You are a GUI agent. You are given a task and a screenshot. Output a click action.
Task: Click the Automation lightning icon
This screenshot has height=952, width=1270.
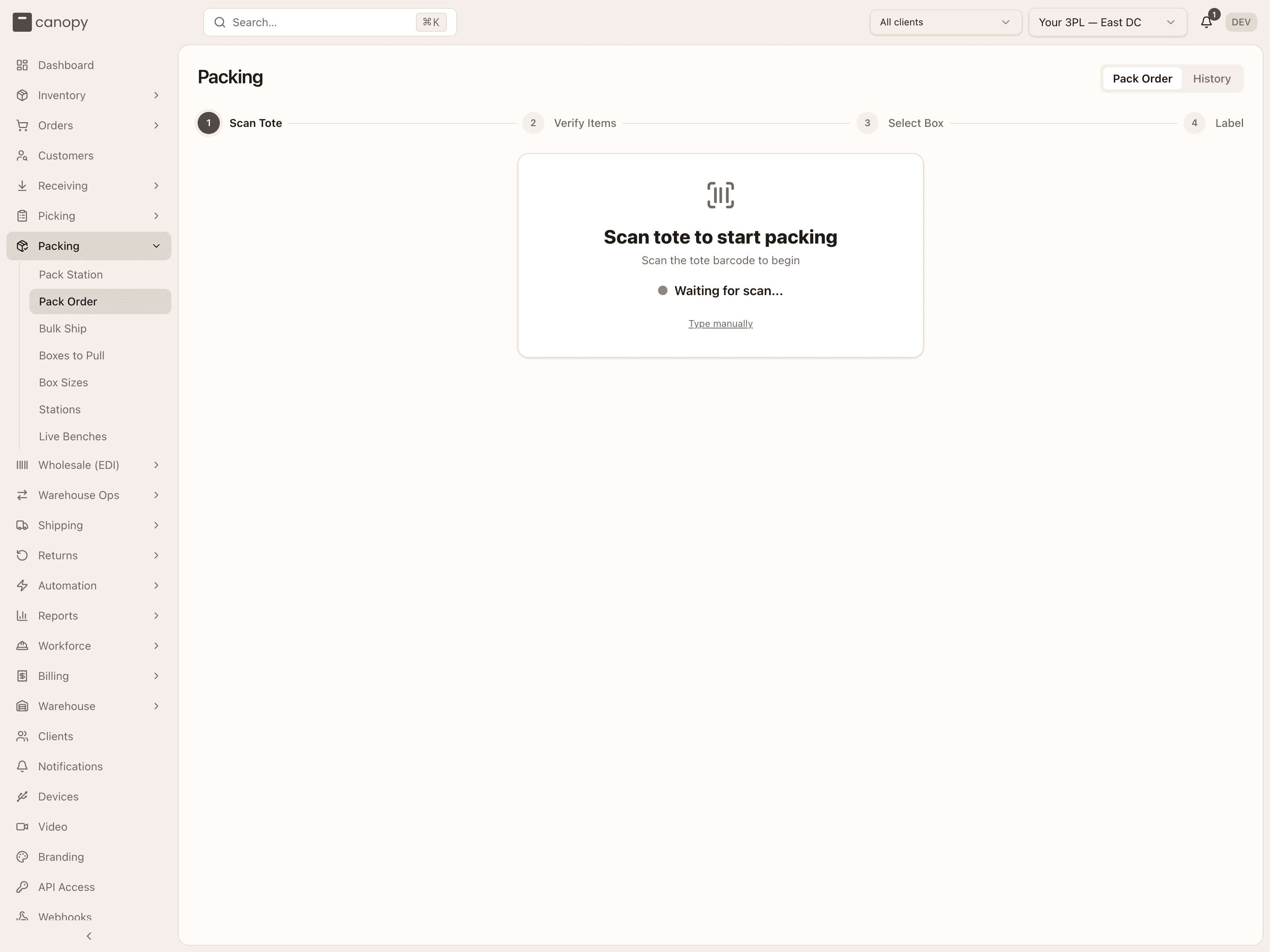(x=22, y=585)
